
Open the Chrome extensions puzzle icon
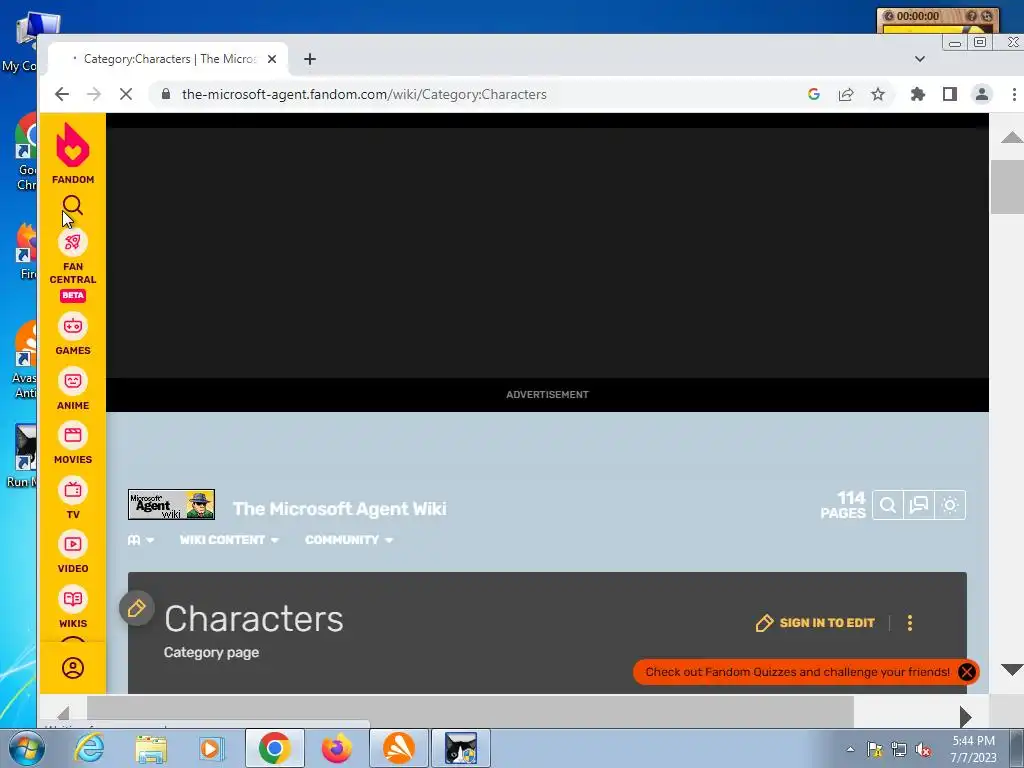(x=918, y=94)
